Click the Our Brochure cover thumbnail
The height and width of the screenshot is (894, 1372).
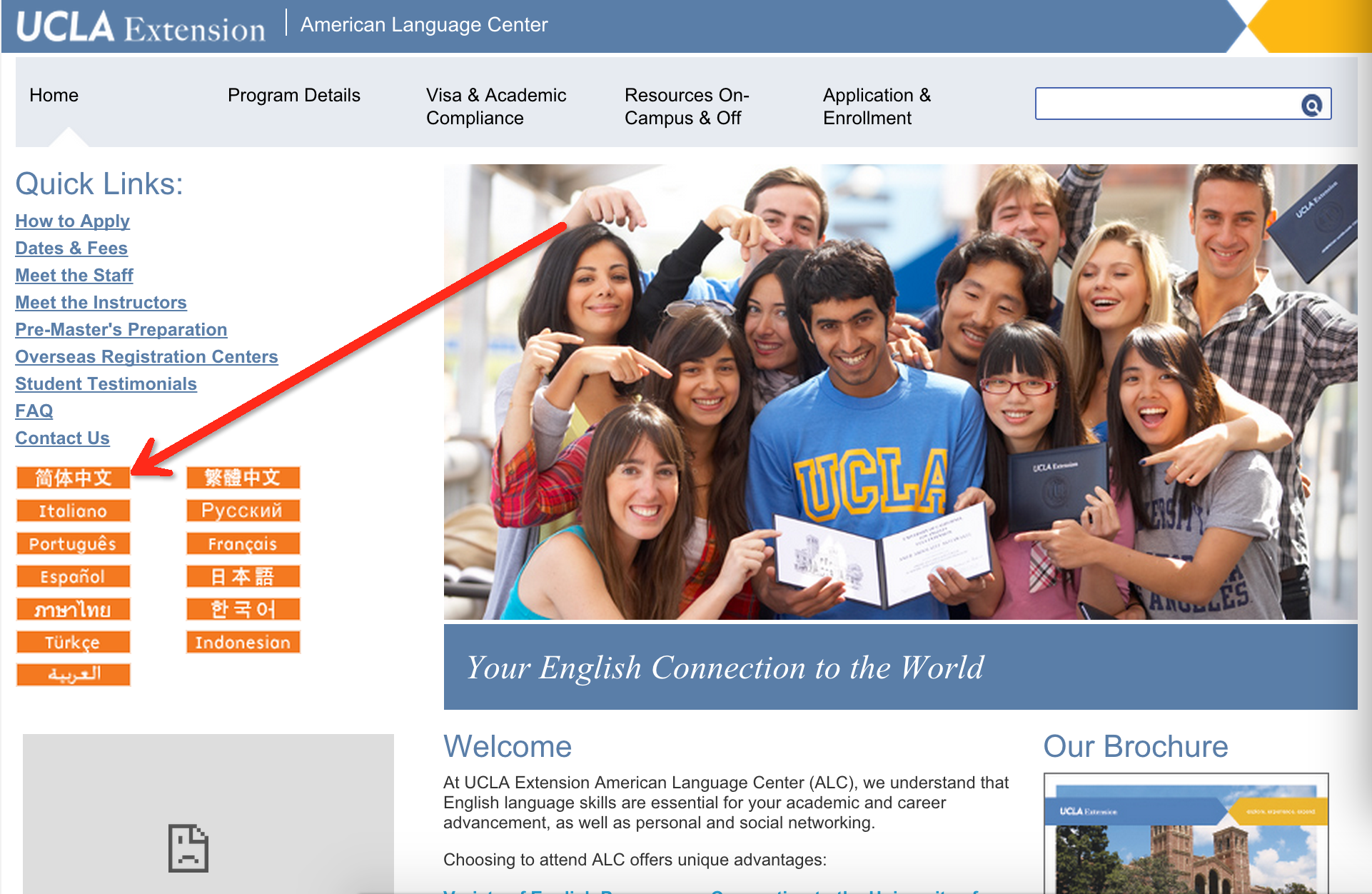[1186, 833]
